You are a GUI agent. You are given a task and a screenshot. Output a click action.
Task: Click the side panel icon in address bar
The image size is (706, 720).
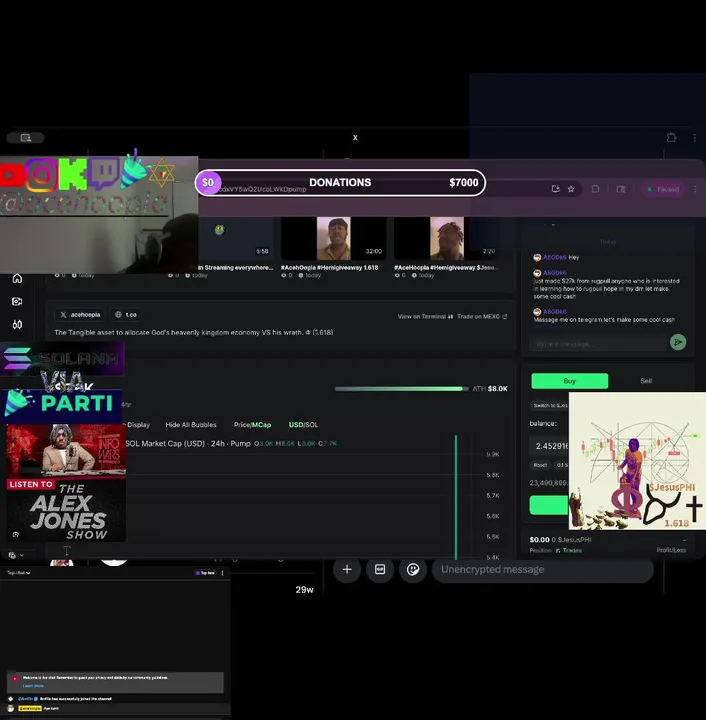click(x=621, y=189)
